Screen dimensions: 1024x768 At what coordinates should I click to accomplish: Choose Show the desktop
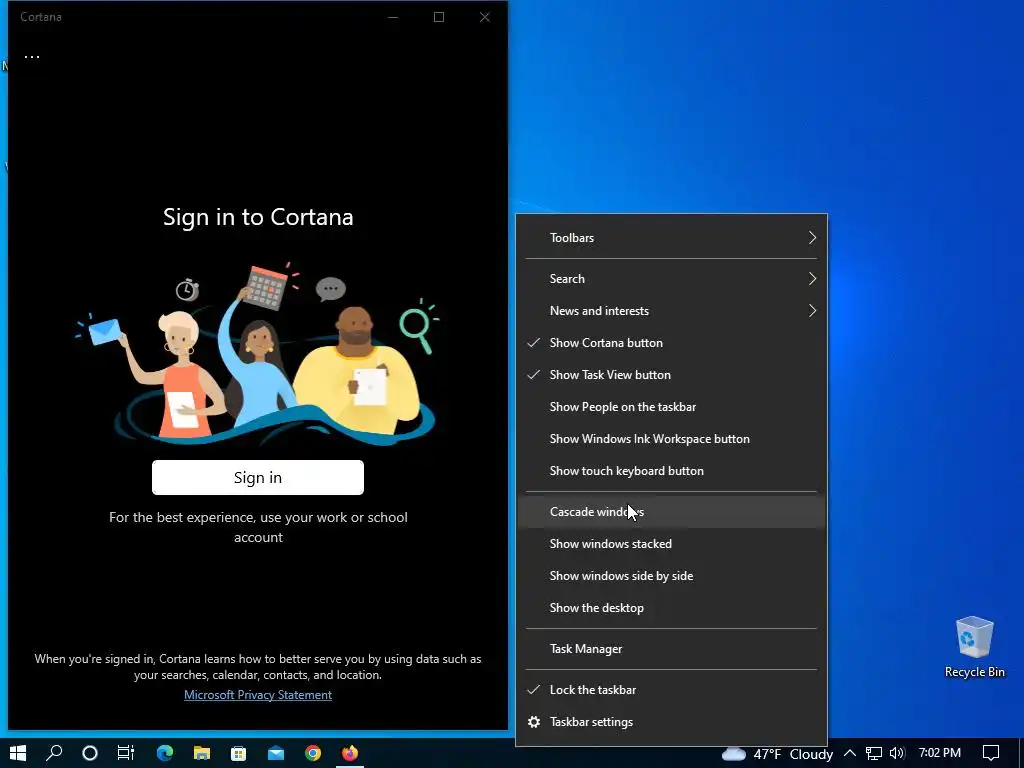pos(671,608)
